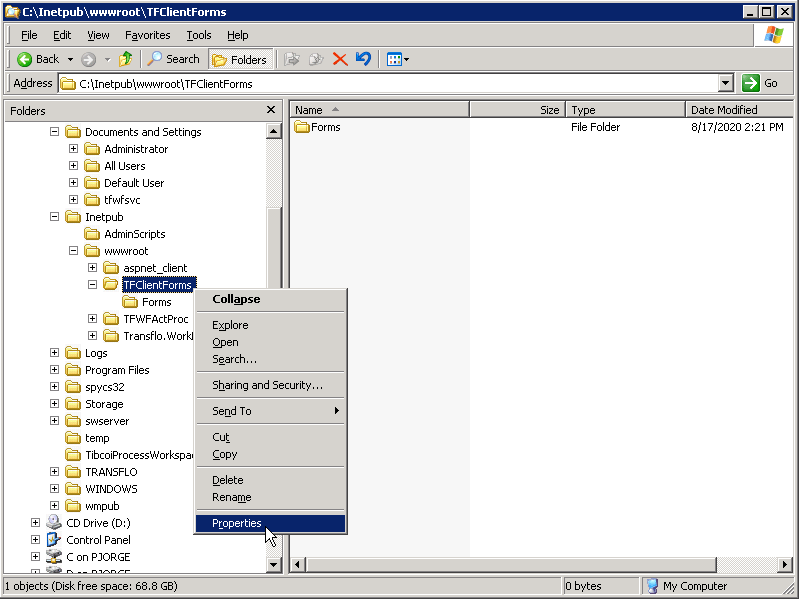Expand the tfwfsvc folder node
Image resolution: width=799 pixels, height=599 pixels.
(73, 200)
